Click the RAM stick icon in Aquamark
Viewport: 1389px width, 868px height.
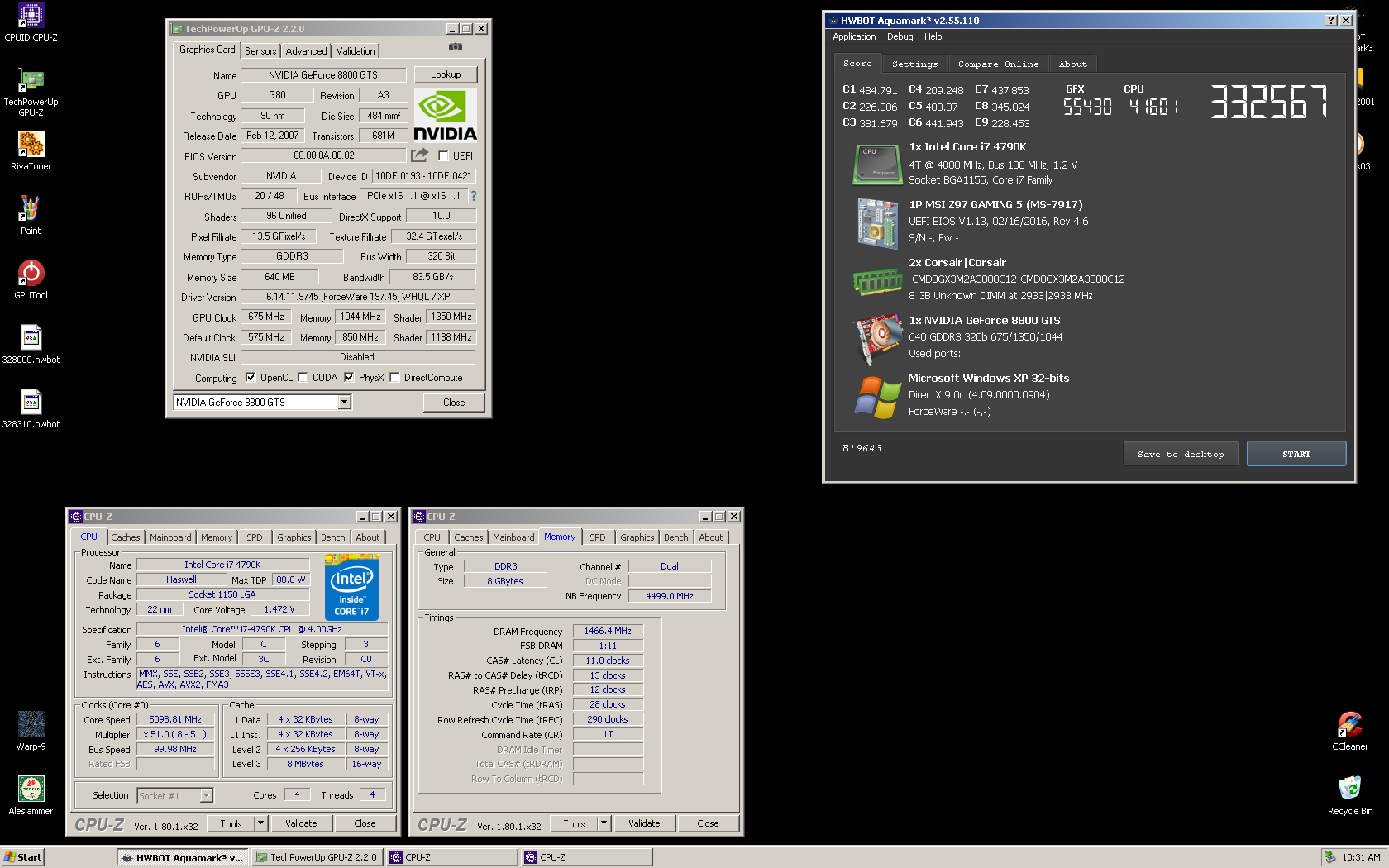(877, 282)
